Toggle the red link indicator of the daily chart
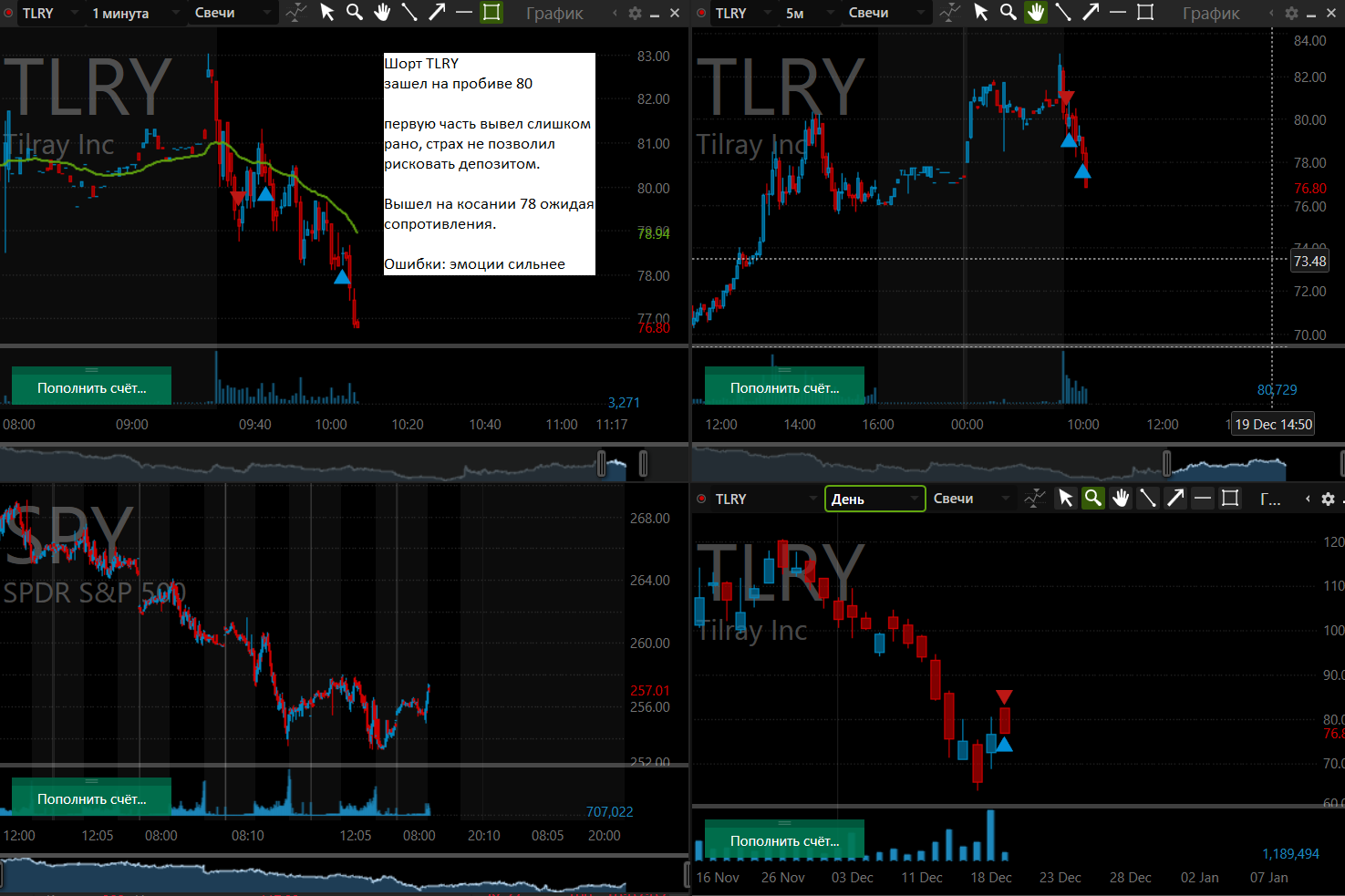1345x896 pixels. coord(701,499)
